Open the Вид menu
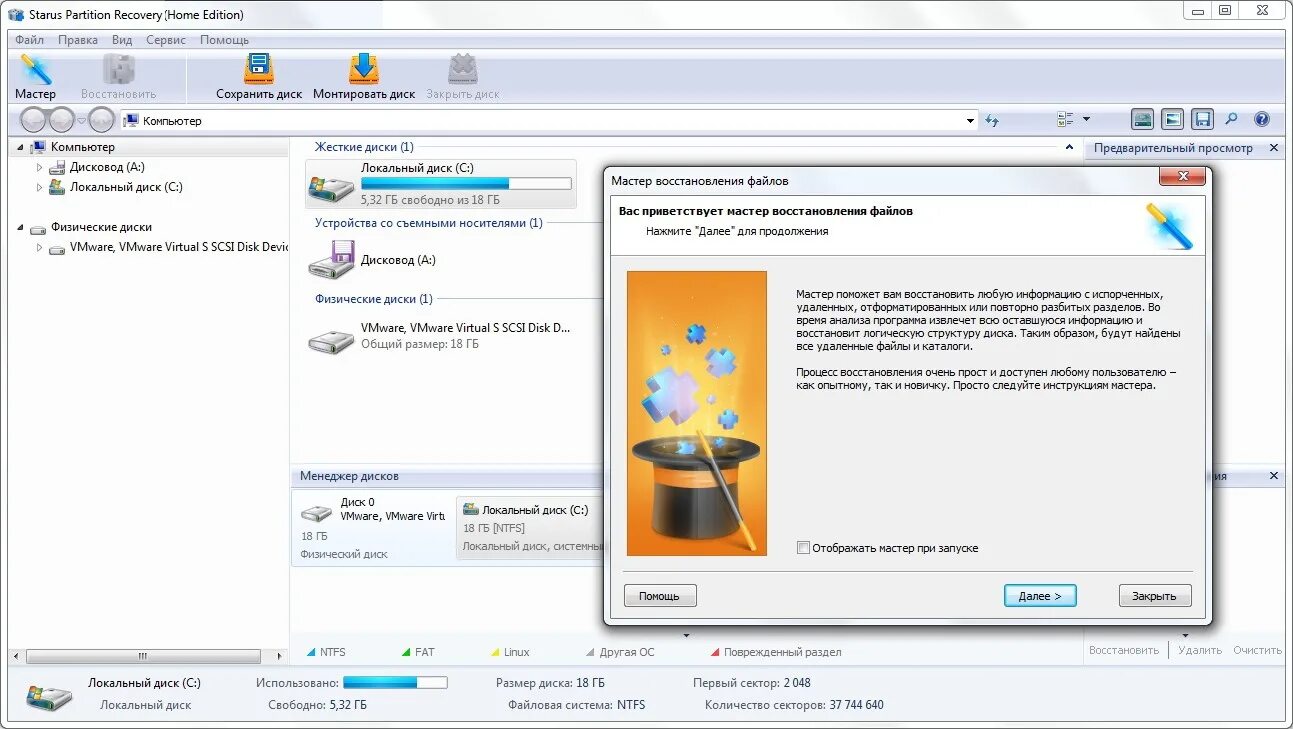The height and width of the screenshot is (729, 1293). pyautogui.click(x=122, y=40)
